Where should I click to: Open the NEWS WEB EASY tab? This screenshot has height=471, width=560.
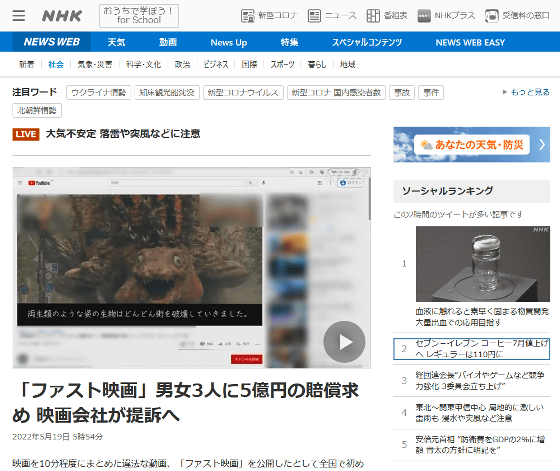[470, 42]
